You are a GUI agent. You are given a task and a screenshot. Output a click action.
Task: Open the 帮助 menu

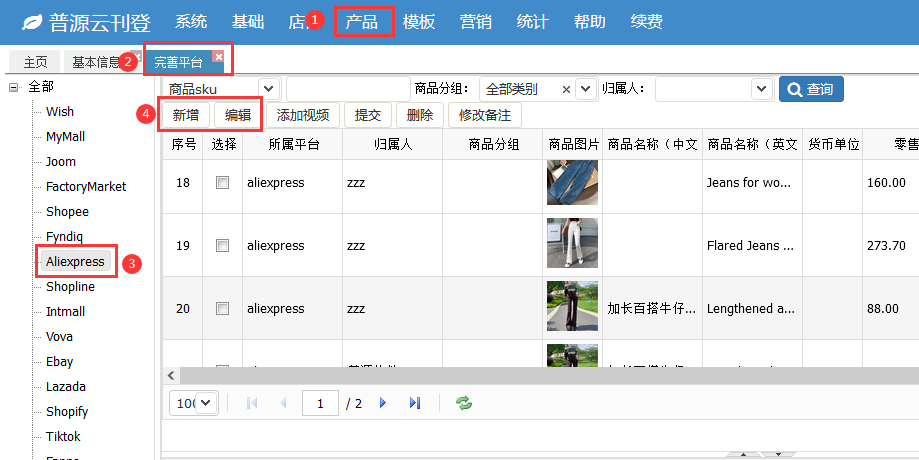590,22
